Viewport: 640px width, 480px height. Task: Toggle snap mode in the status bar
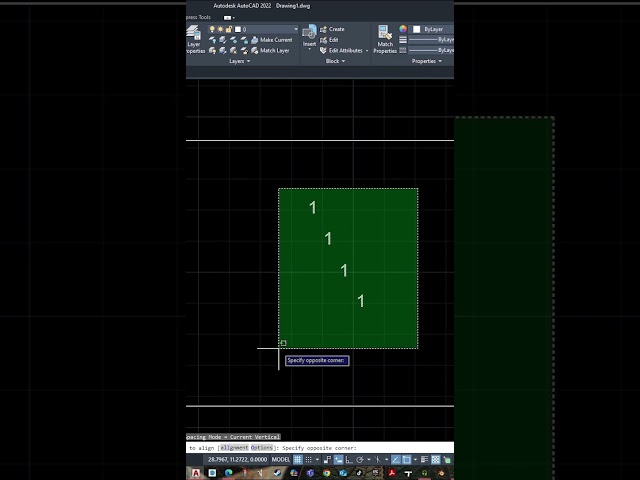click(x=309, y=460)
